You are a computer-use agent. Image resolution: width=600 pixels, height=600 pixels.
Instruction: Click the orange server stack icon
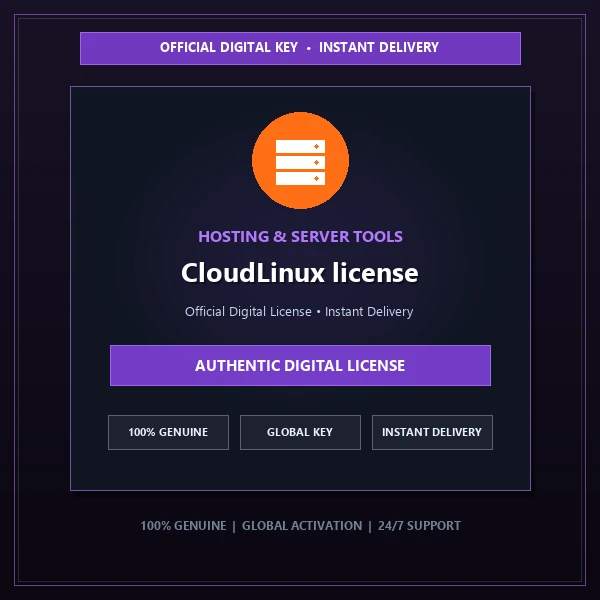click(300, 160)
